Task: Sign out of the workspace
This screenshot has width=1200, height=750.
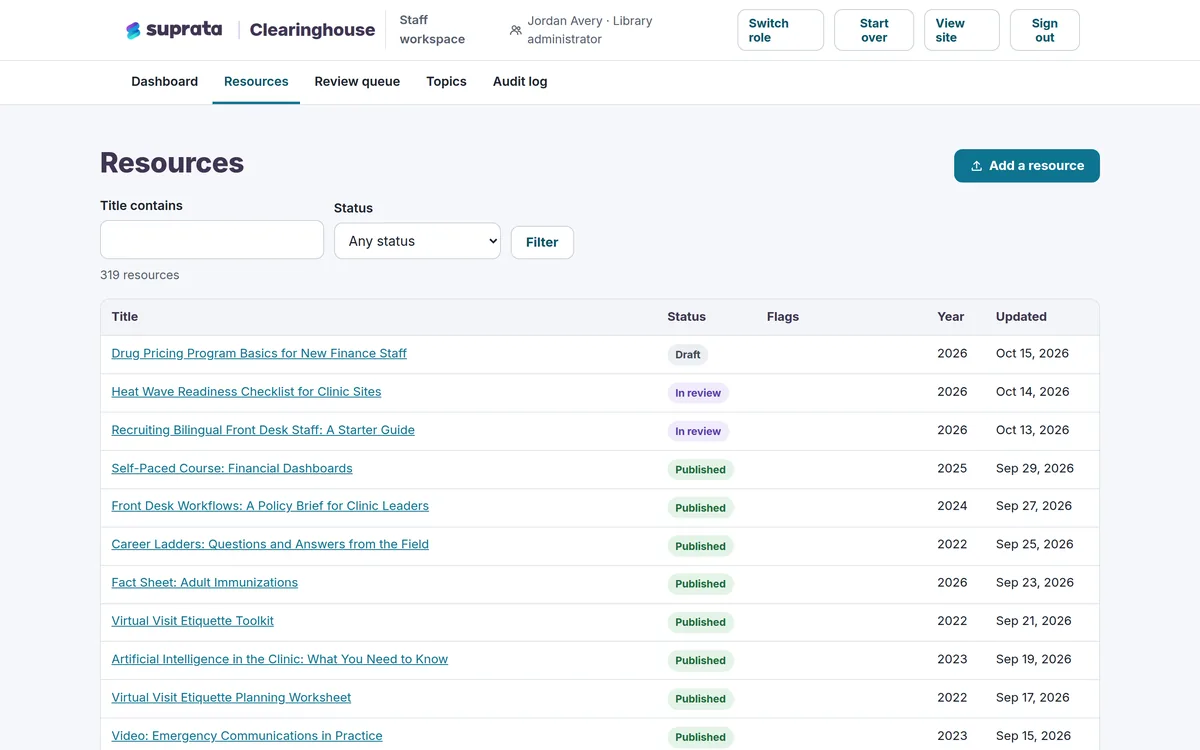Action: click(x=1045, y=30)
